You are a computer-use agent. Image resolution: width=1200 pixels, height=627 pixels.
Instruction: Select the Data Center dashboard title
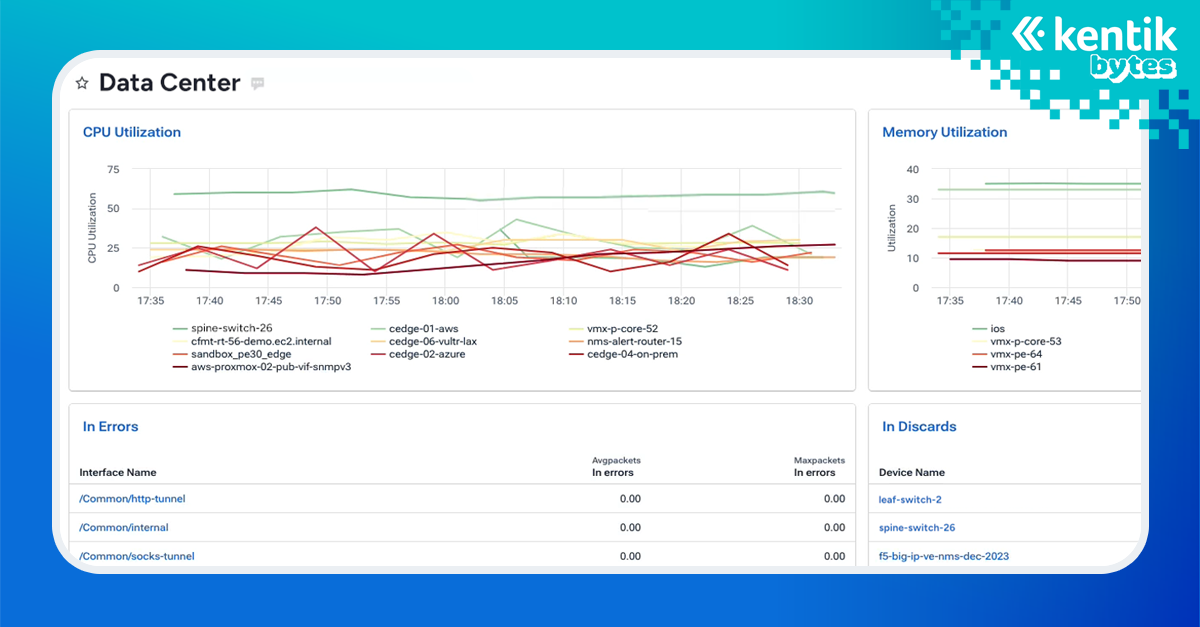click(x=169, y=83)
